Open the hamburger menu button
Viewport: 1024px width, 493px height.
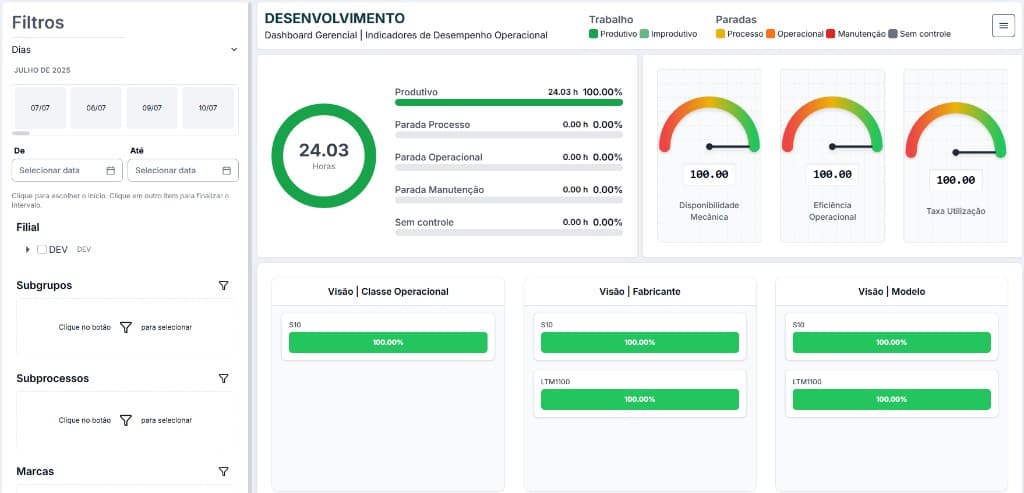pos(1003,25)
